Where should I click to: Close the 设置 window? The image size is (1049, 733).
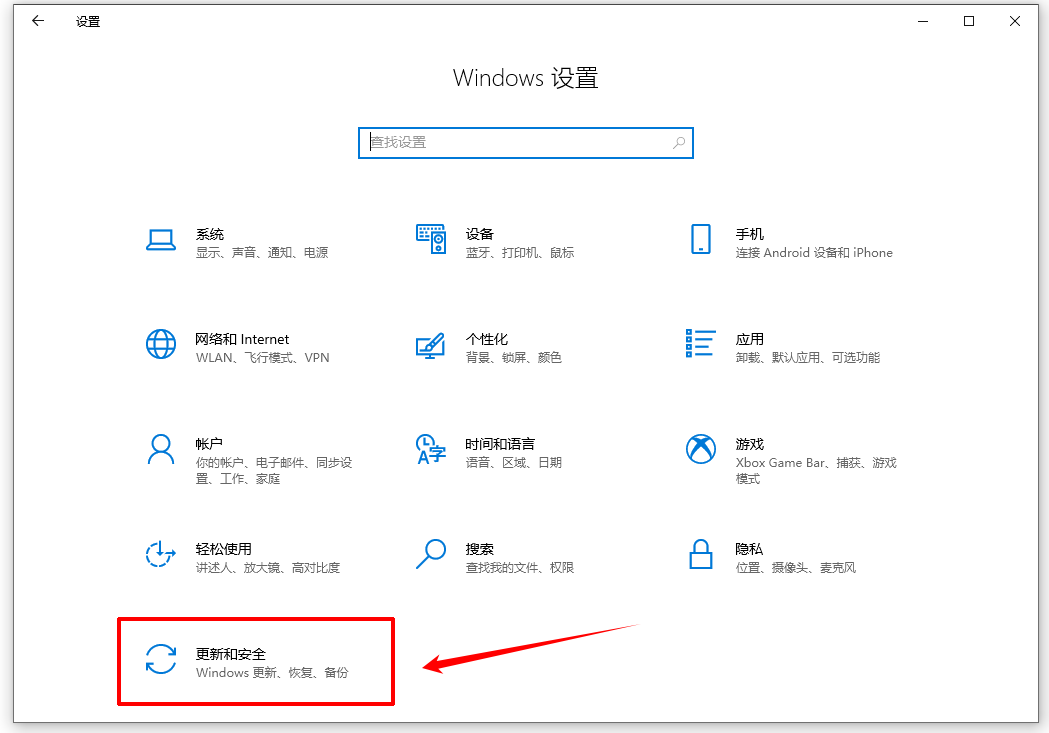click(x=1015, y=21)
